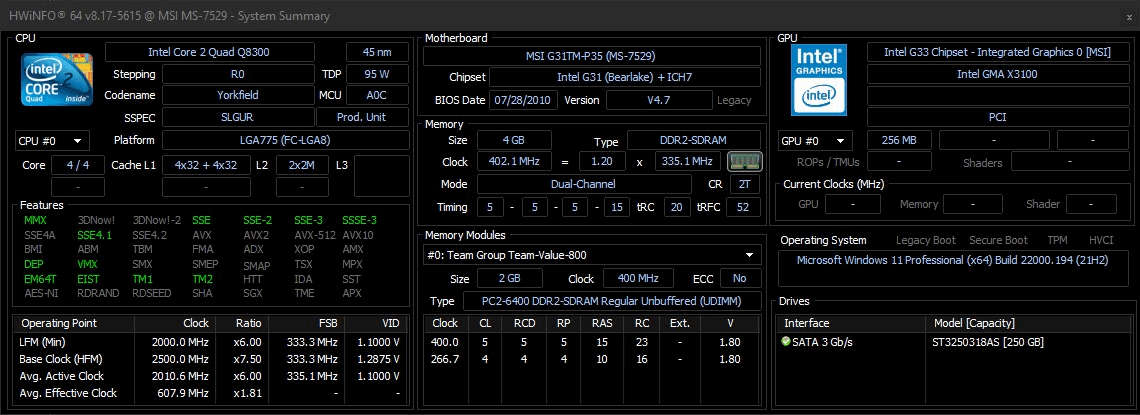This screenshot has width=1140, height=415.
Task: Click the Dual-Channel memory mode field
Action: (x=583, y=184)
